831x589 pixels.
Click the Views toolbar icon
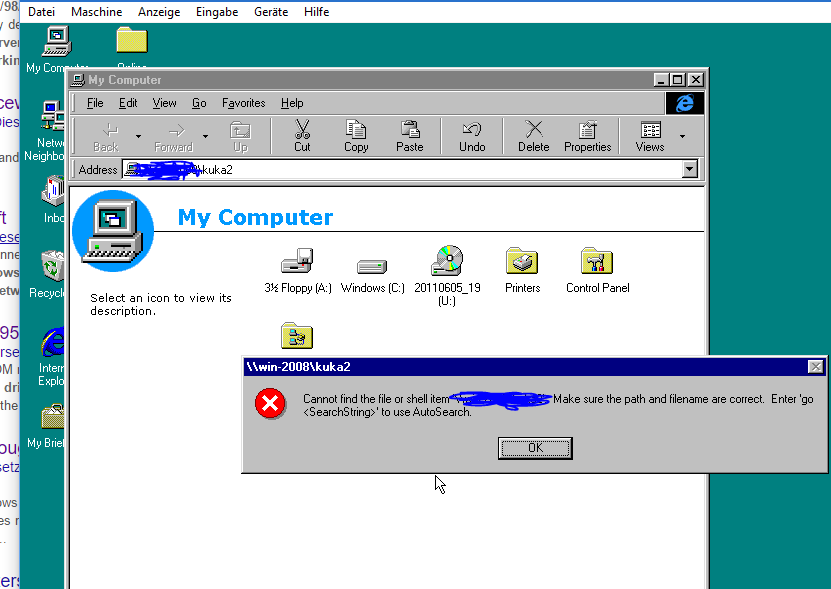(x=650, y=136)
